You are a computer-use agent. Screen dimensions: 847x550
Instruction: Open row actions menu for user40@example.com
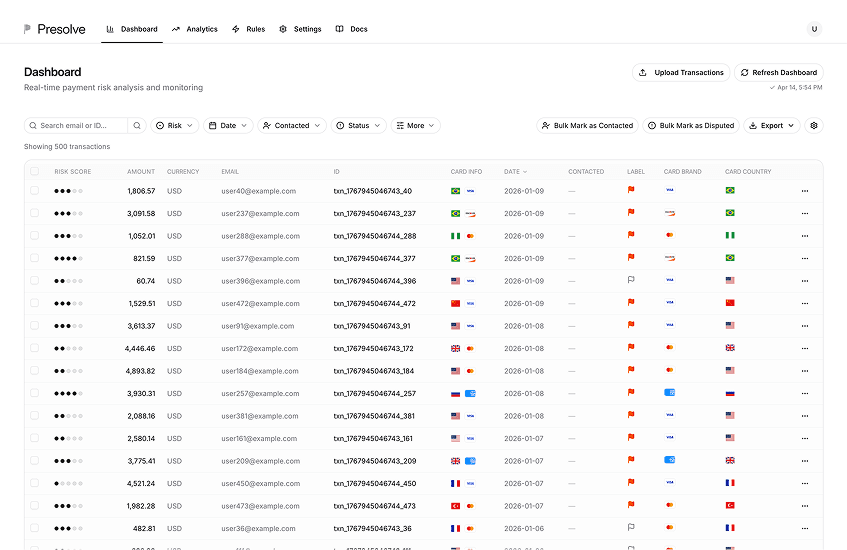click(x=805, y=191)
